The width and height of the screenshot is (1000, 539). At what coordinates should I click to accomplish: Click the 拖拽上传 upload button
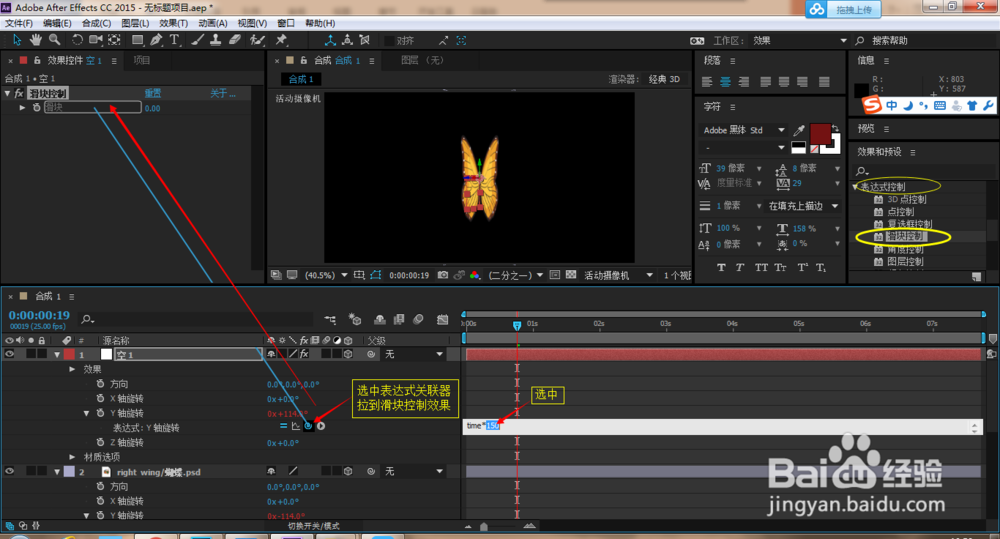(843, 10)
